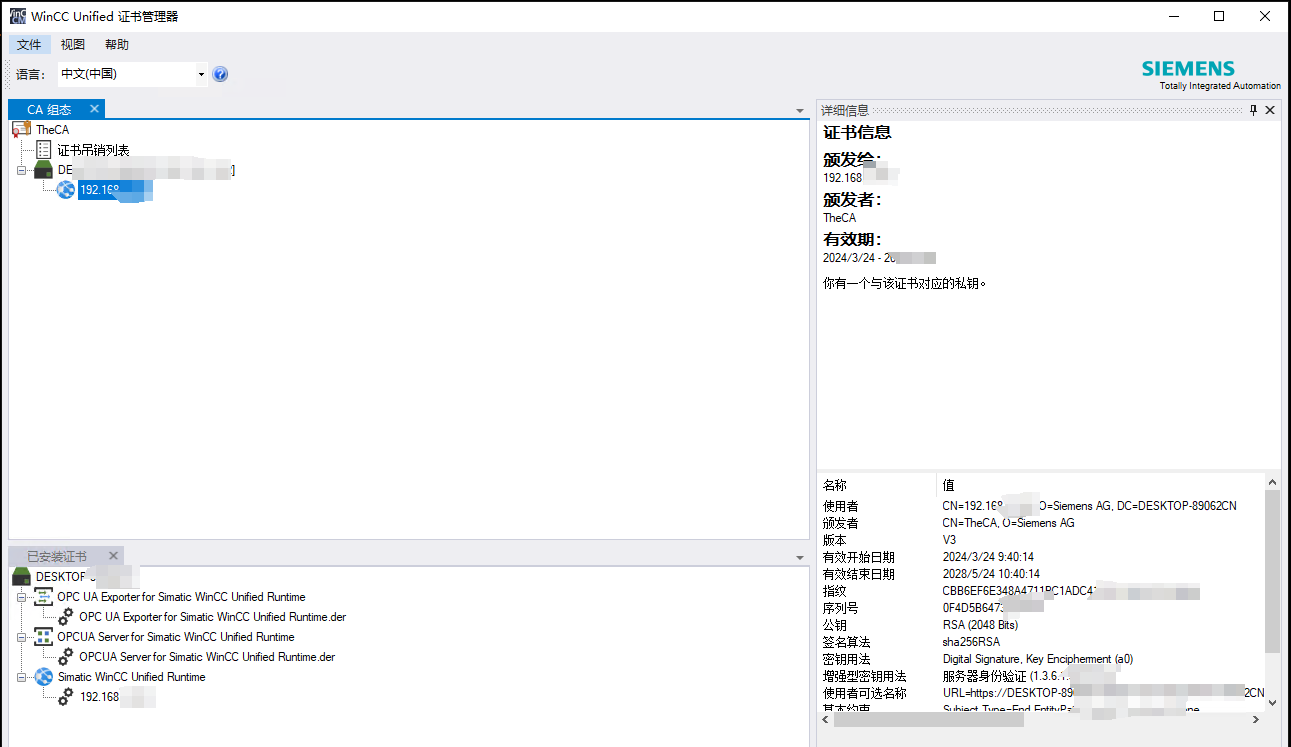Collapse the OPC UA Exporter node
This screenshot has width=1291, height=747.
pos(21,597)
